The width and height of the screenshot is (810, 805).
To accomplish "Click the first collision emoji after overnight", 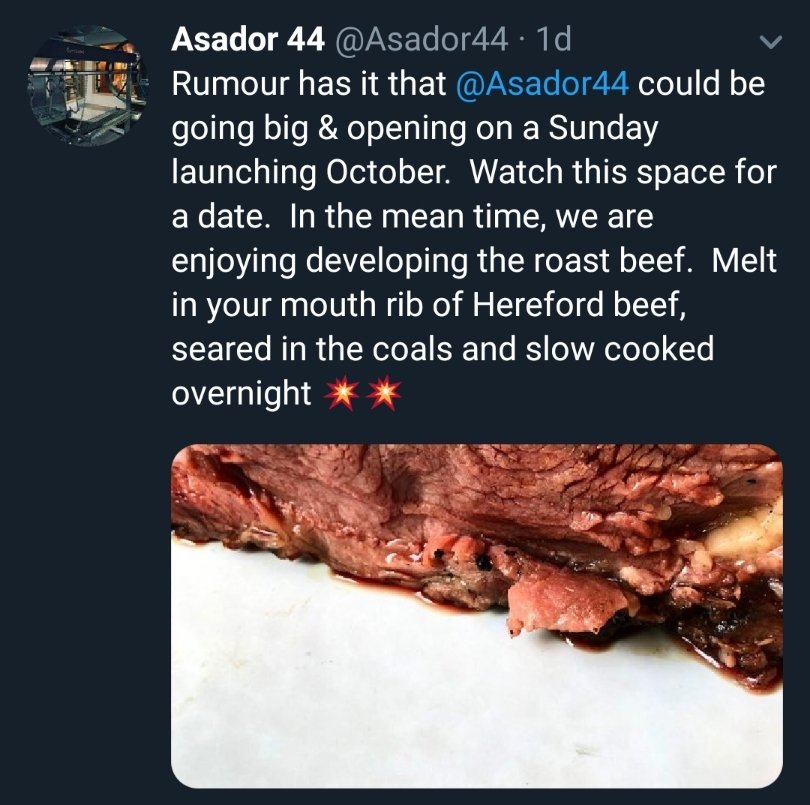I will coord(340,395).
